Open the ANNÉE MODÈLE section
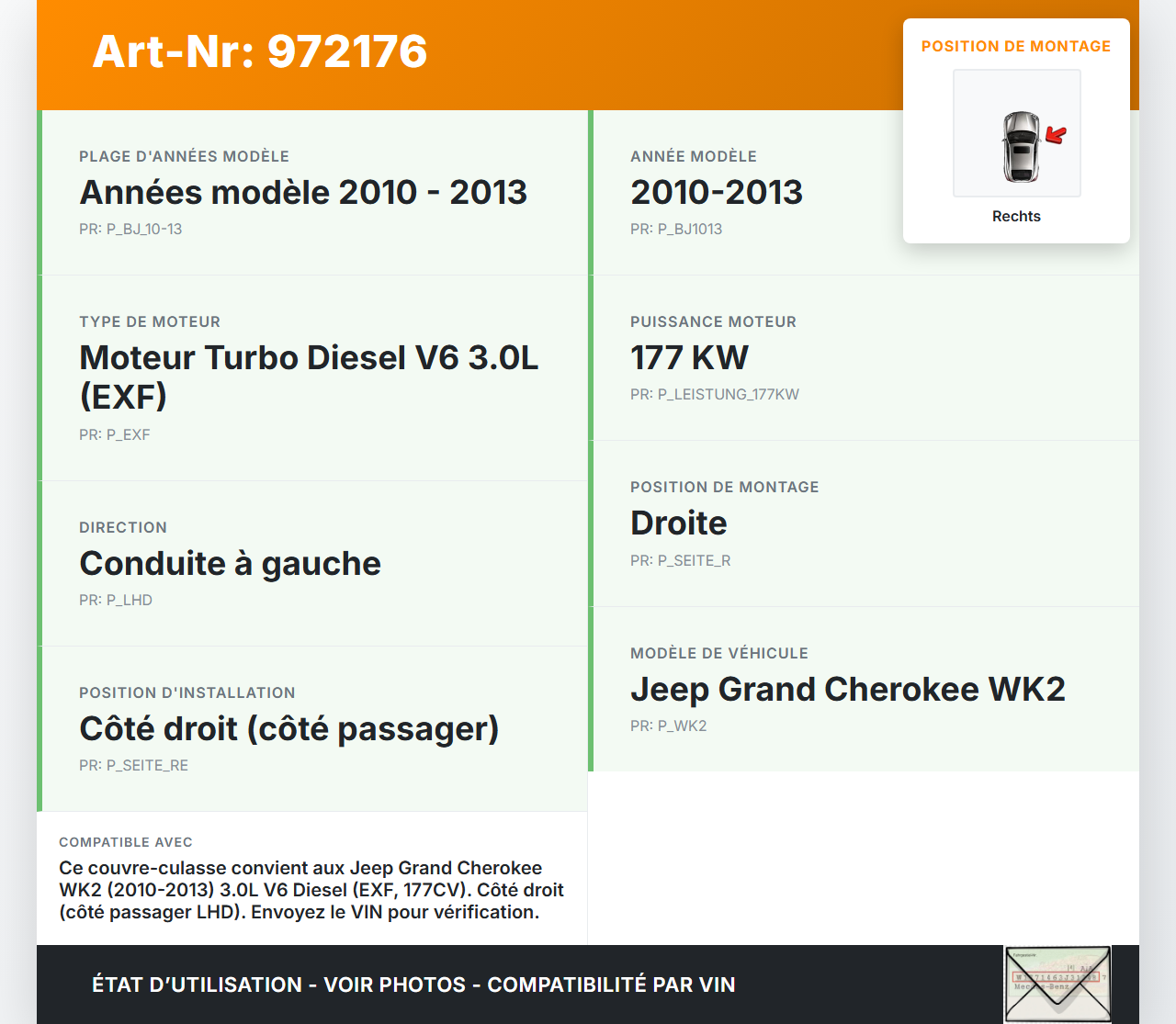Image resolution: width=1176 pixels, height=1024 pixels. pyautogui.click(x=716, y=192)
